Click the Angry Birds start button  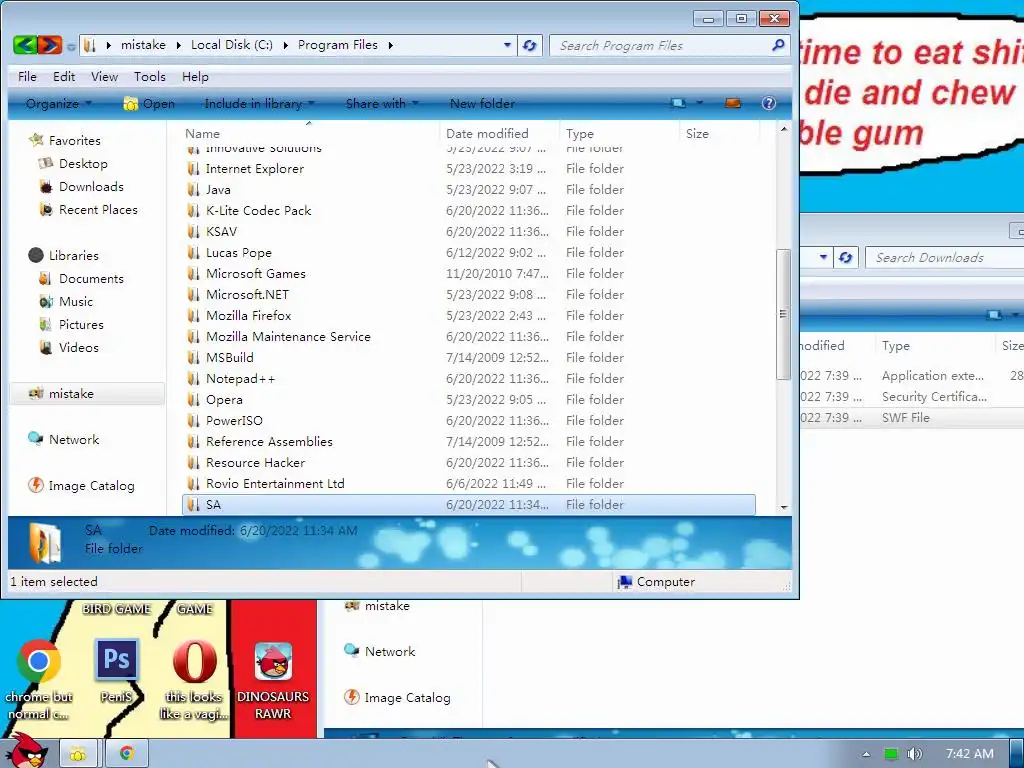click(26, 751)
